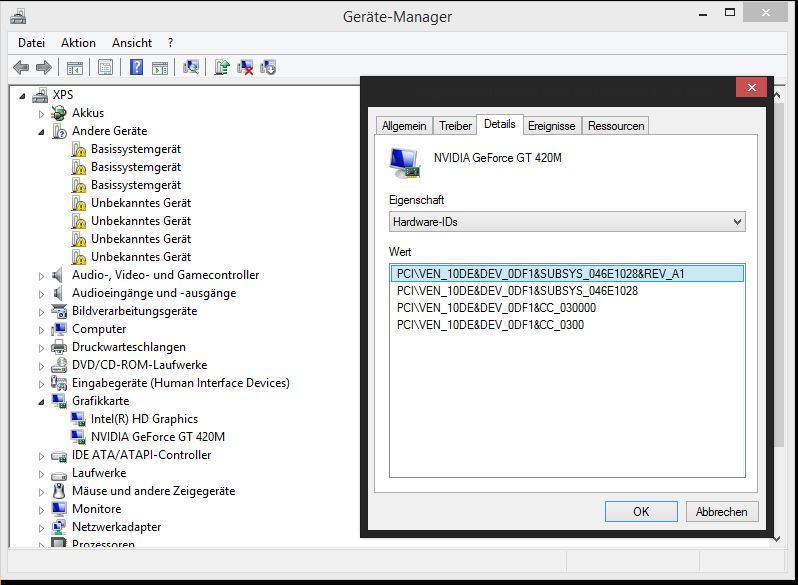Switch to the Ressourcen tab
Screen dimensions: 798x585
pyautogui.click(x=616, y=126)
